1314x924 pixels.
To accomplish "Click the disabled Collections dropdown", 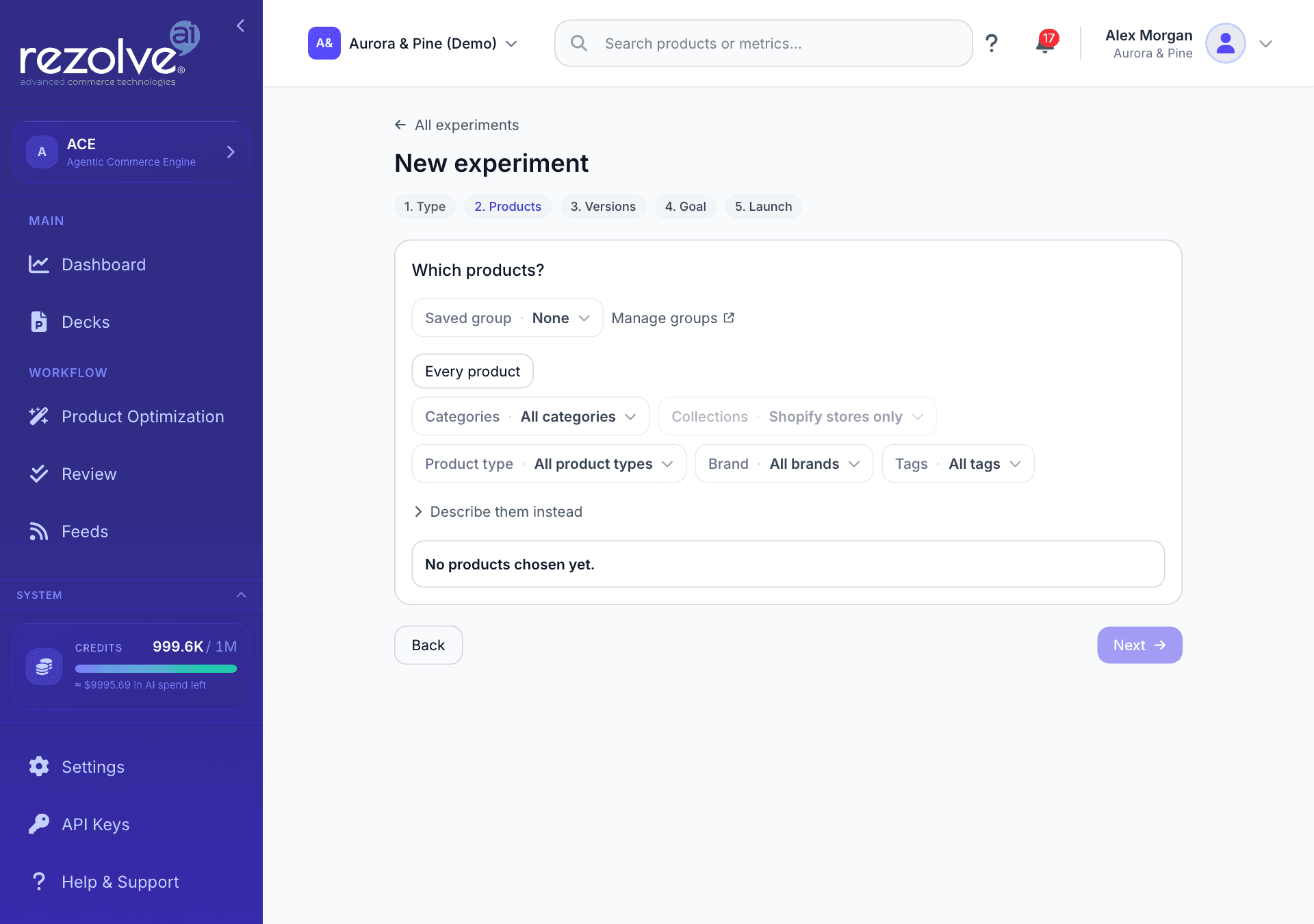I will [x=797, y=416].
